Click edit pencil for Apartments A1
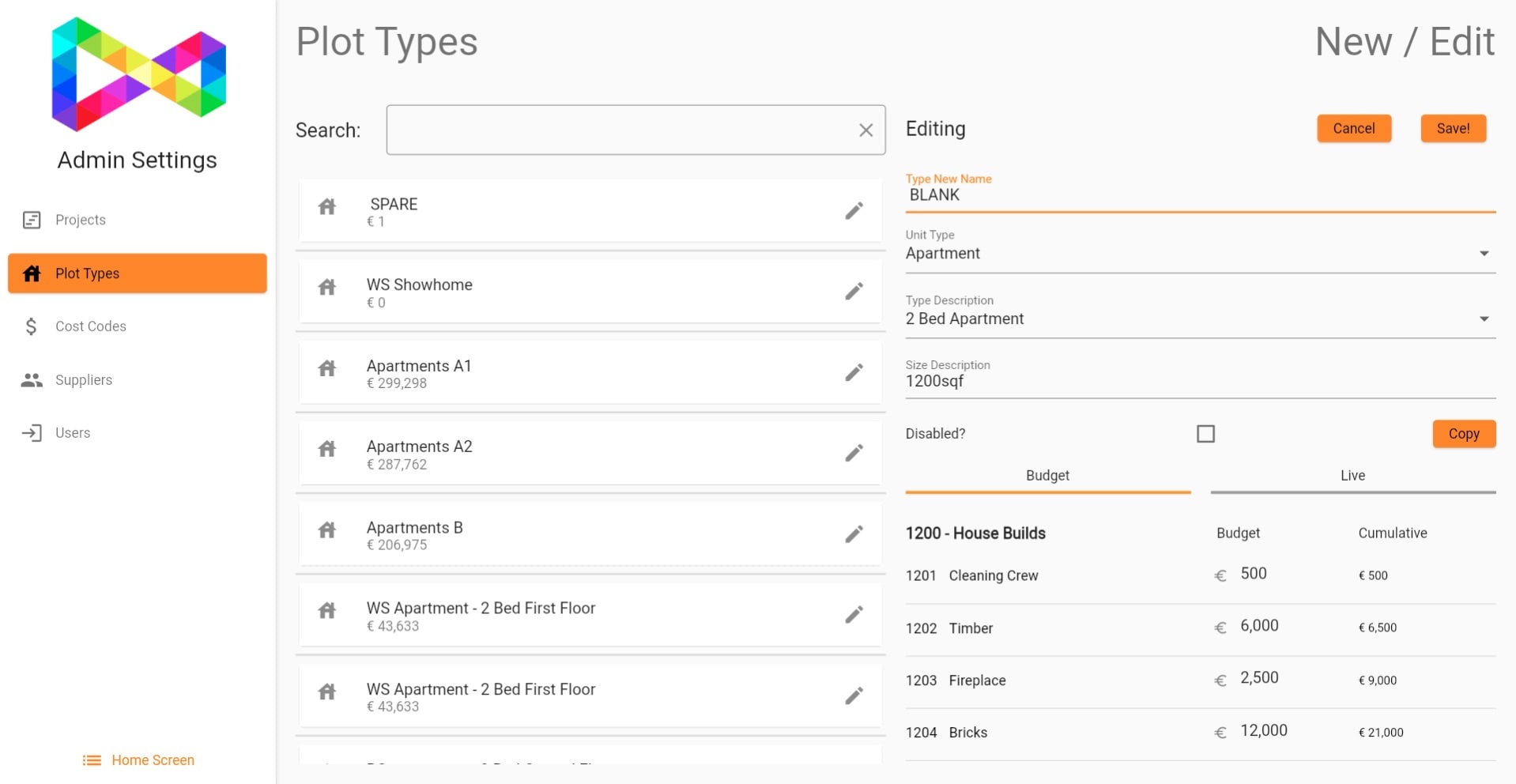Screen dimensions: 1516x784 (854, 373)
